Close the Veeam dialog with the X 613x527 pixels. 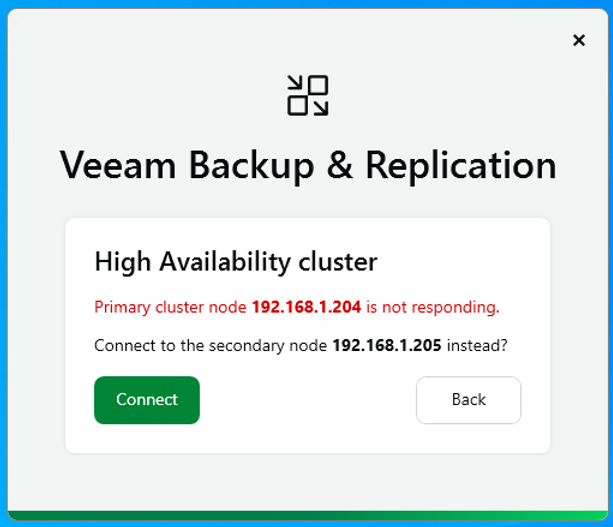click(x=579, y=40)
